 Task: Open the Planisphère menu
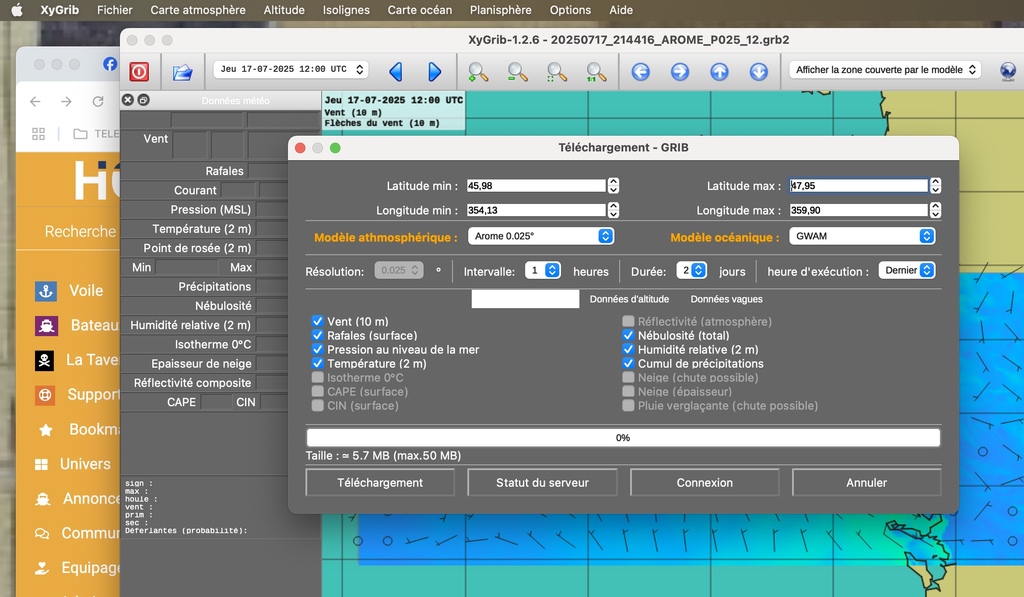[x=501, y=10]
